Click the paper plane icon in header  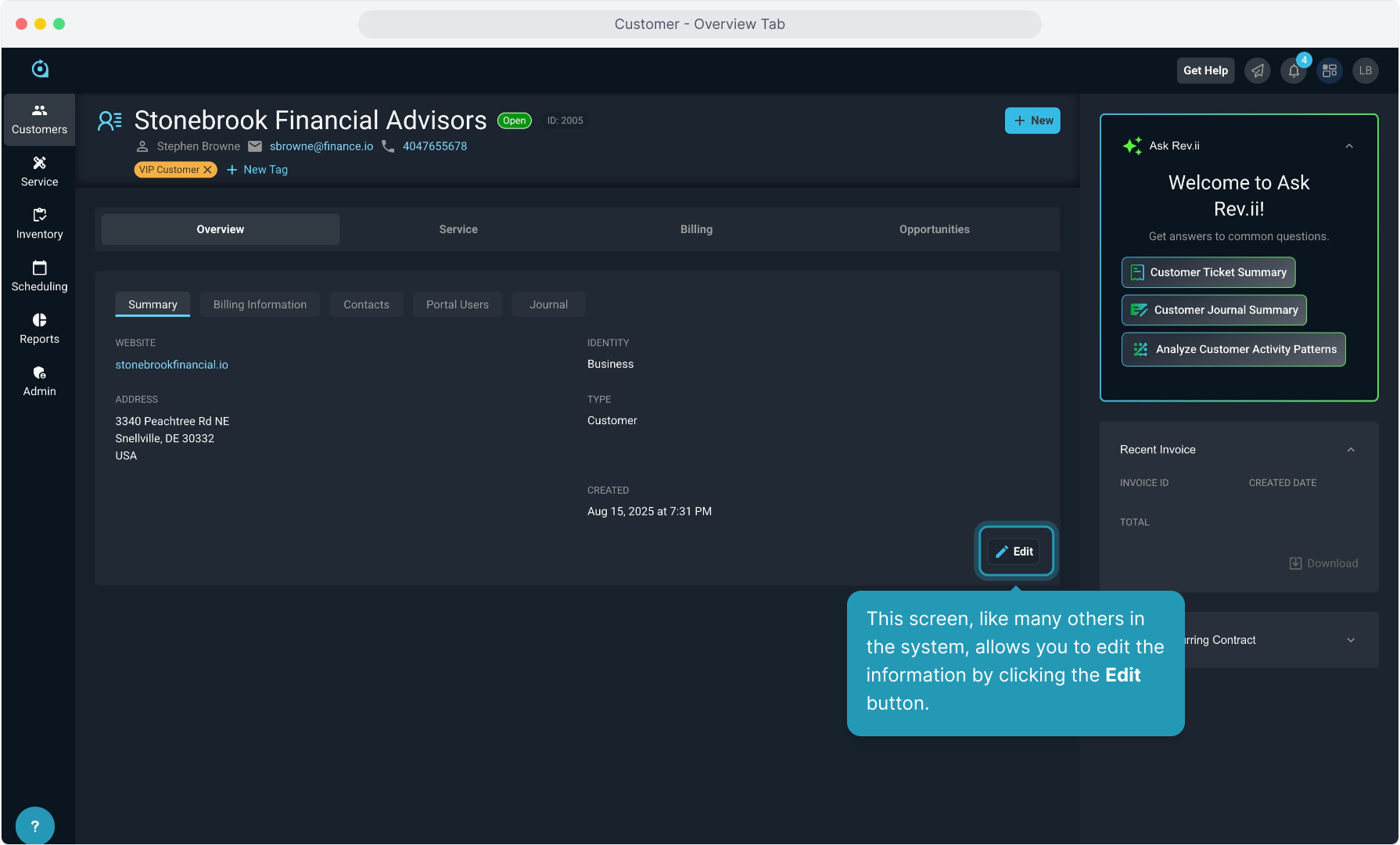1258,71
